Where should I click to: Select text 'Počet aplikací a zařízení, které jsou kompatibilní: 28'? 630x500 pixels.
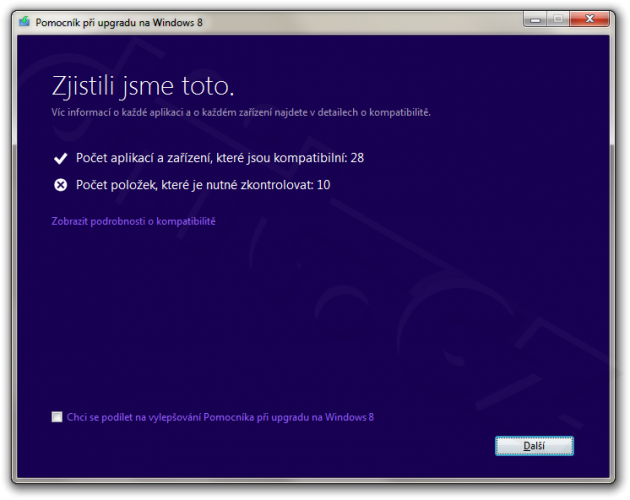(220, 158)
